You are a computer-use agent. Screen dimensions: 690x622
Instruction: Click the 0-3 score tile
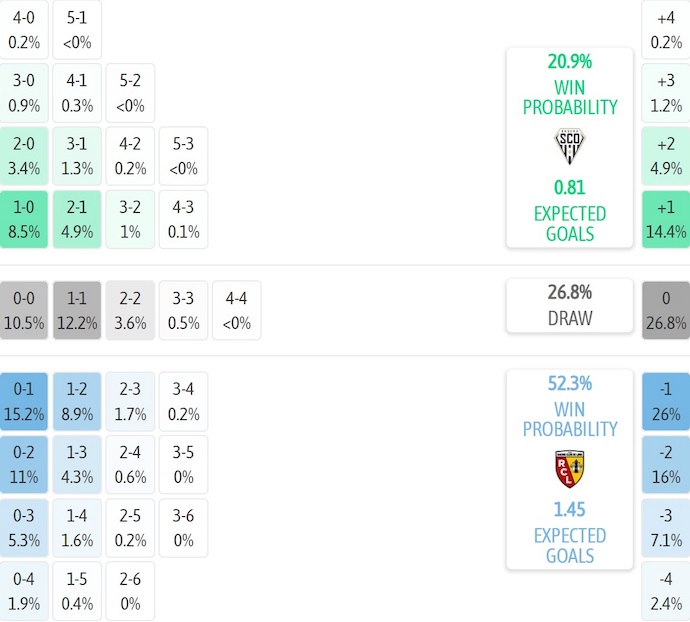pos(25,527)
